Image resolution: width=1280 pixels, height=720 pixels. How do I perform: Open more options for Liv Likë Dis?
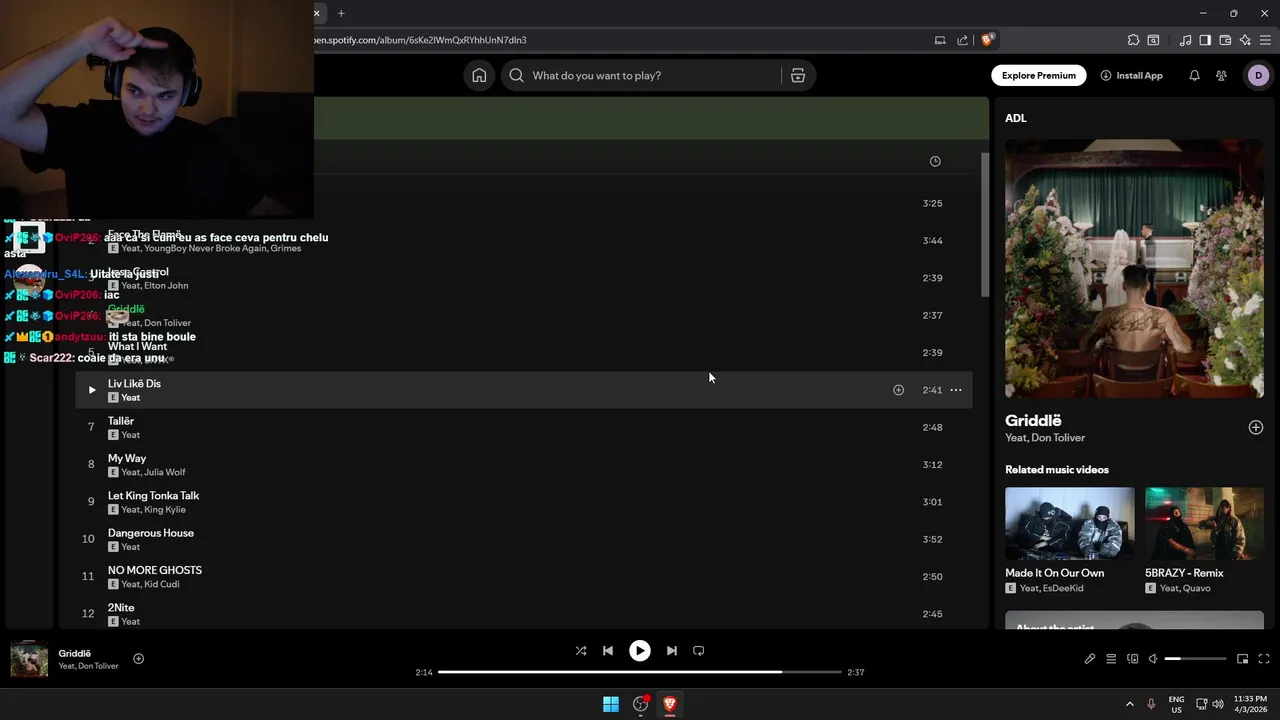tap(956, 390)
